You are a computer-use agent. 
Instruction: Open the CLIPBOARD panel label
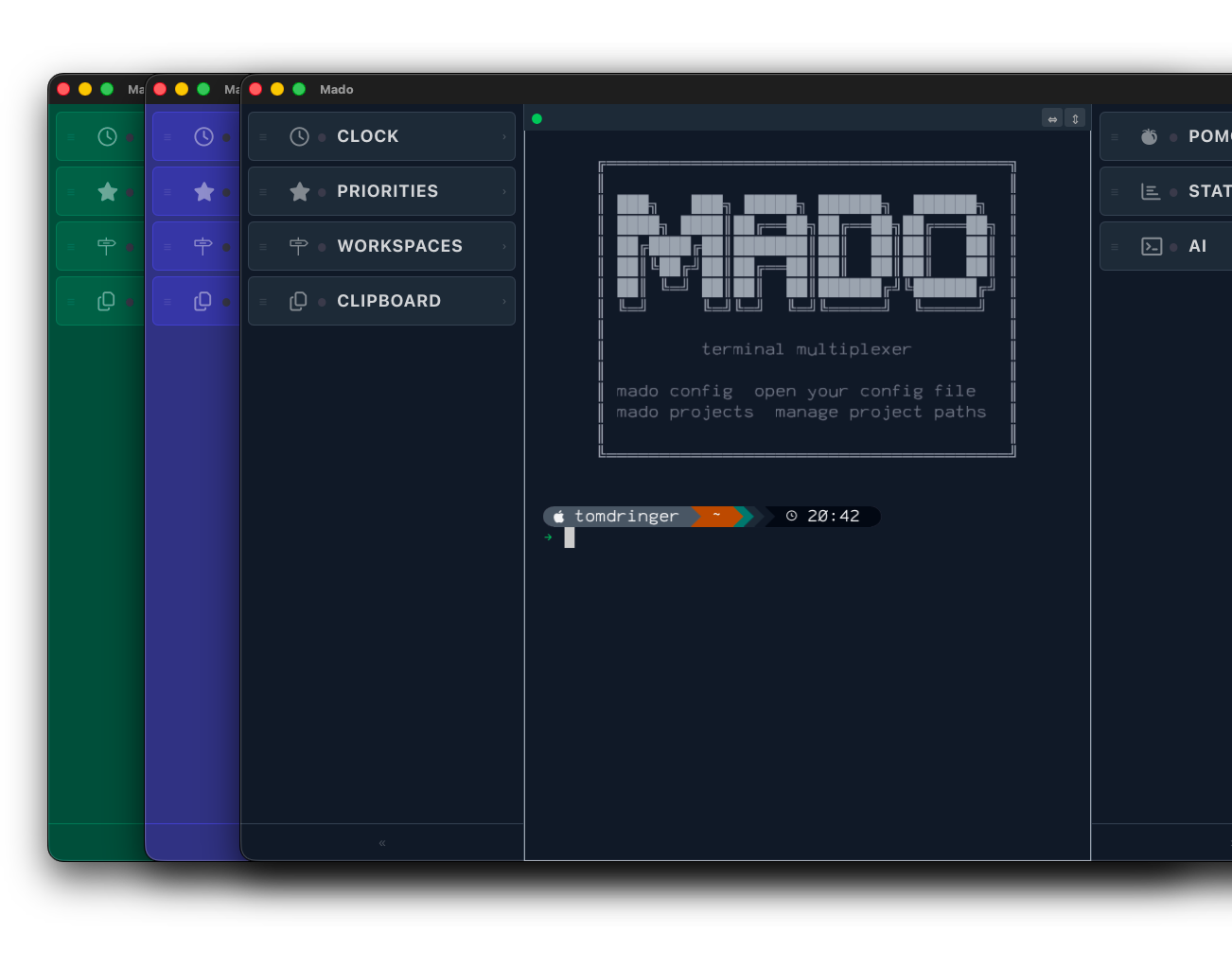389,301
